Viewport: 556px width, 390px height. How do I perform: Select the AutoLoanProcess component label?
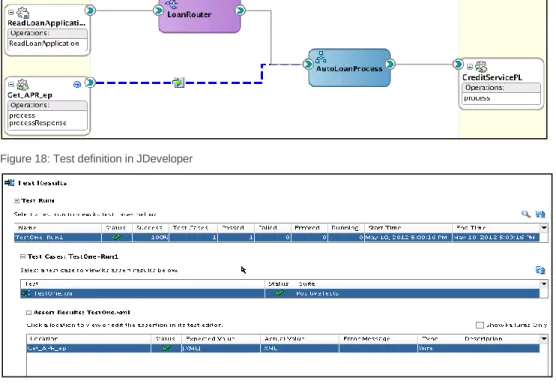pos(349,69)
